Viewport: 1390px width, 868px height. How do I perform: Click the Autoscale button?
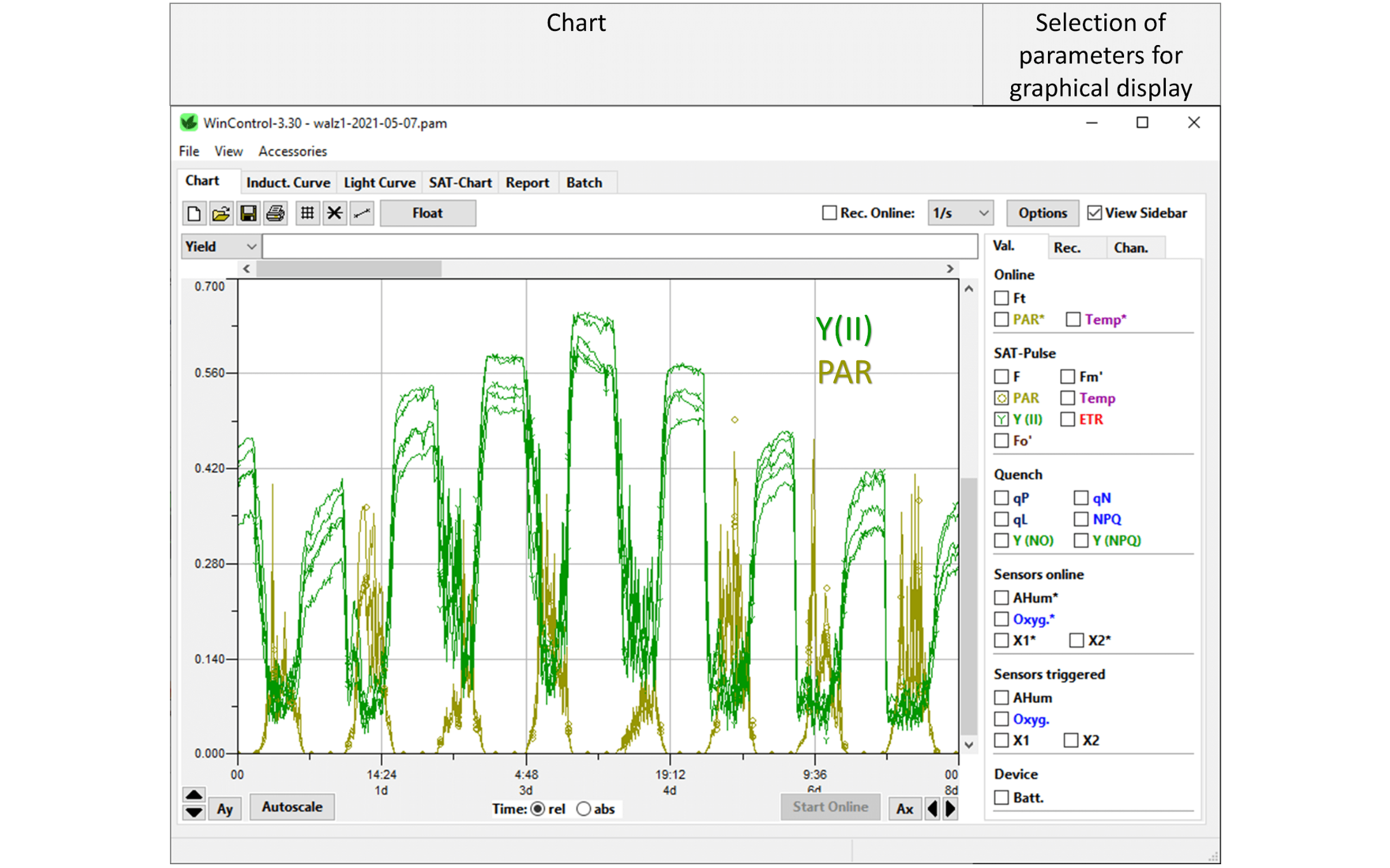click(292, 807)
